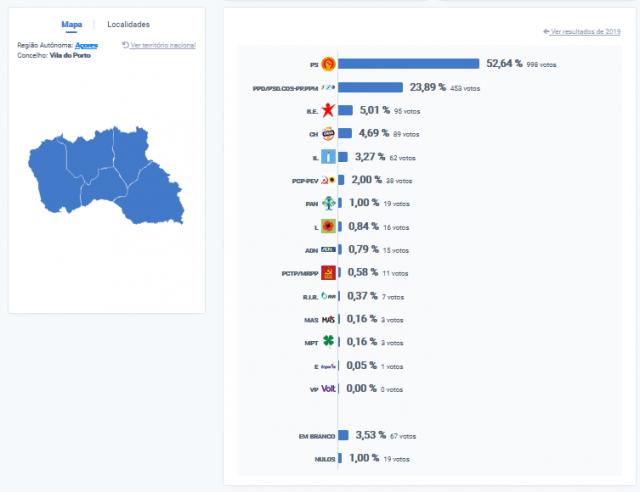The height and width of the screenshot is (492, 640).
Task: Click the L party poppy icon
Action: coord(328,226)
